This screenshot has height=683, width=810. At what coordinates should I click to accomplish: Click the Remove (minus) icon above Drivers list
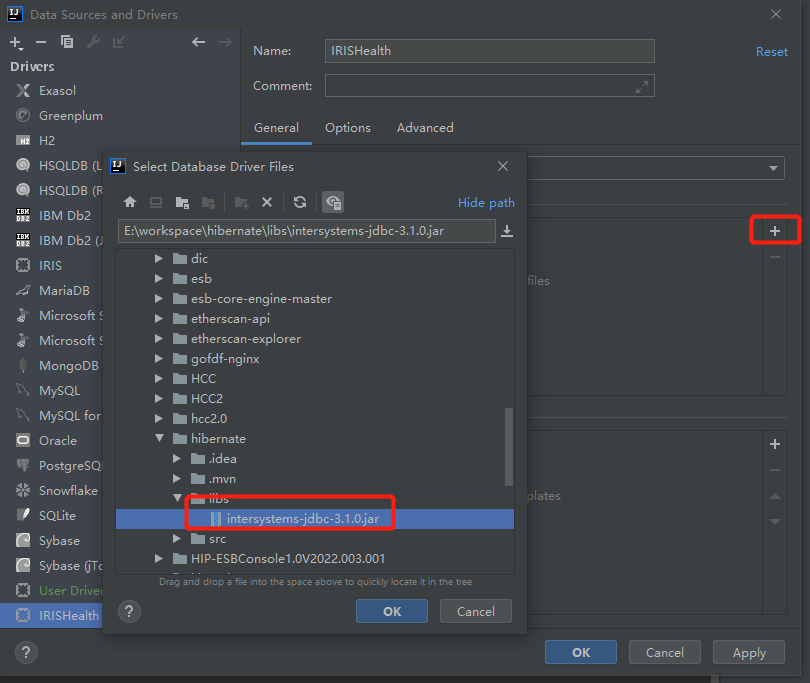[x=41, y=42]
